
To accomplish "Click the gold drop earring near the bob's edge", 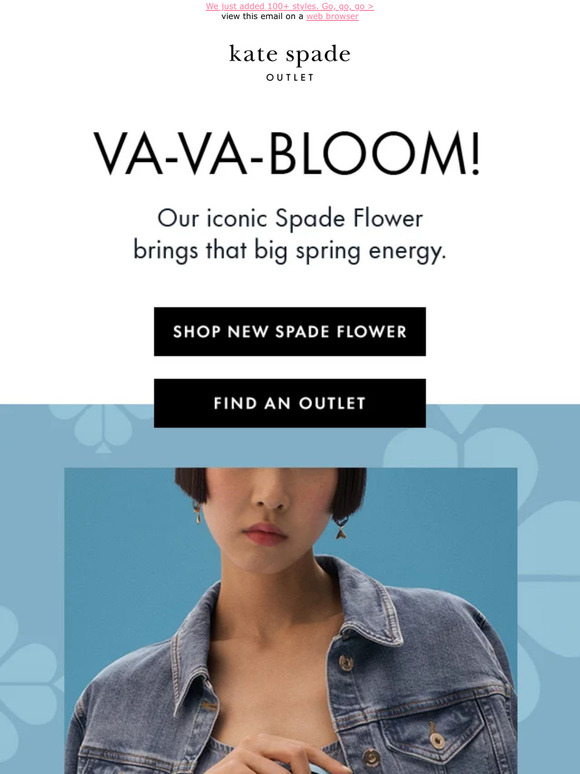I will [197, 513].
